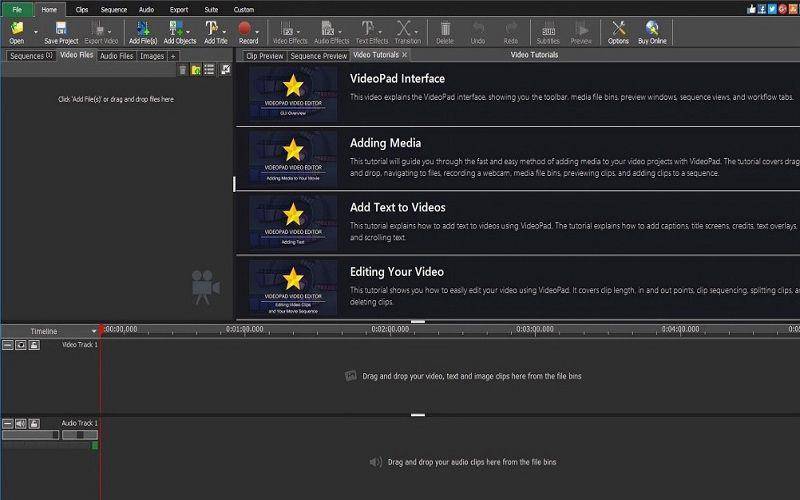Open the Export Video dropdown arrow
This screenshot has width=800, height=500.
[x=110, y=32]
